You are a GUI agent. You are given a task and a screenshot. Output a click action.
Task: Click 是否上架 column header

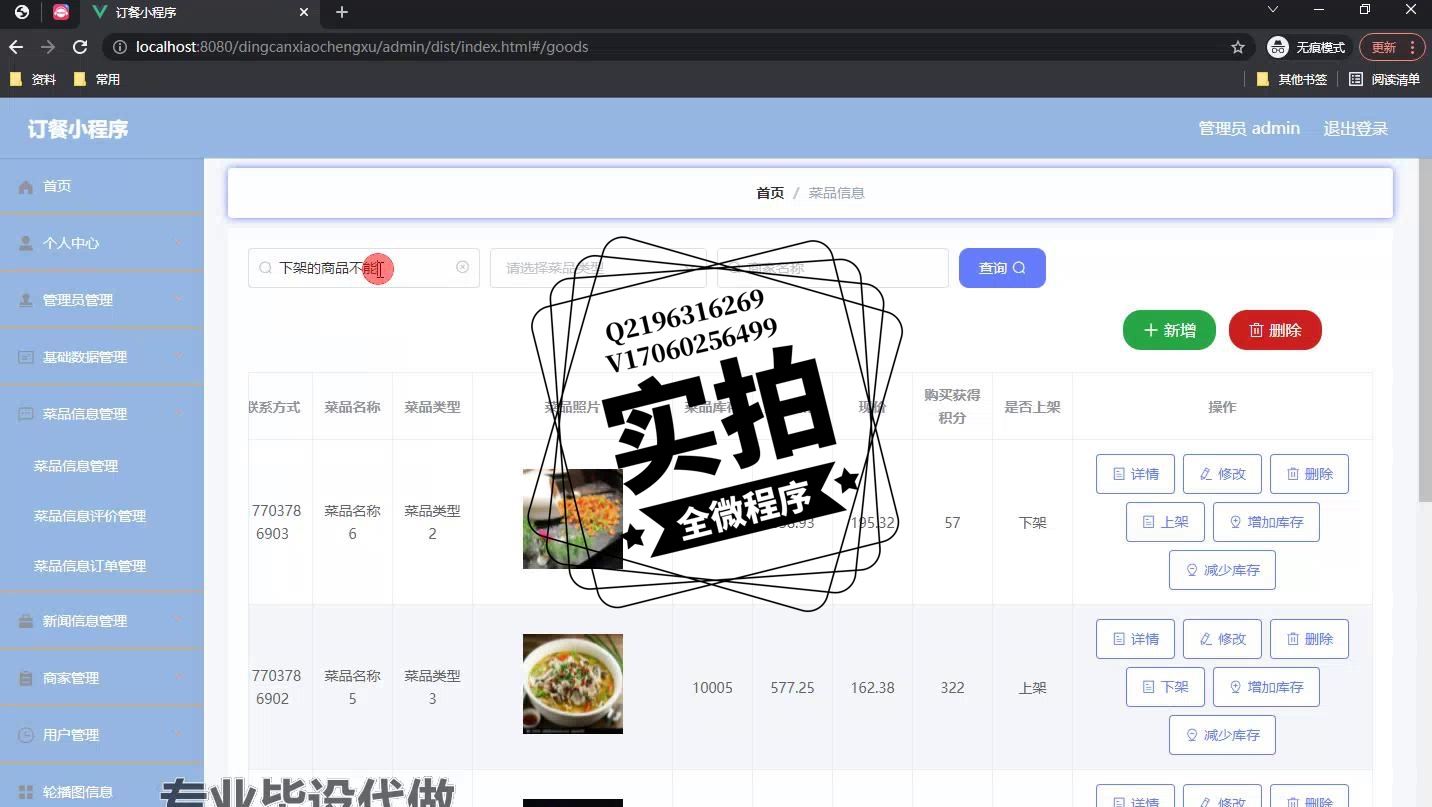[x=1032, y=407]
